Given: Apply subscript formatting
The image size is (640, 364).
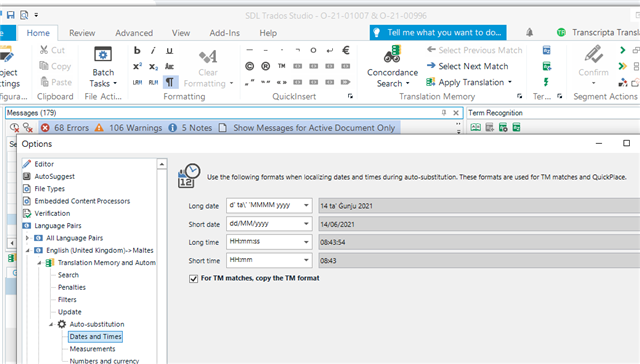Looking at the screenshot, I should click(153, 66).
